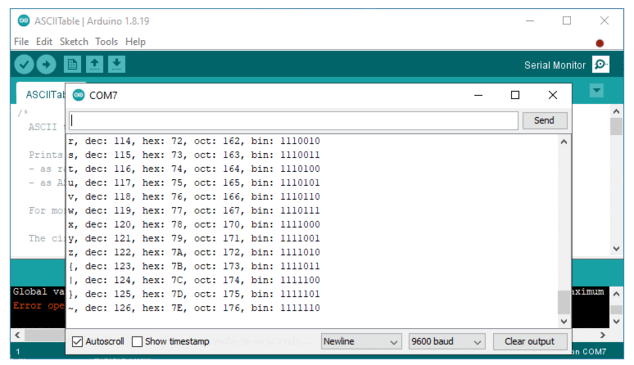The height and width of the screenshot is (365, 634).
Task: Click console scrollbar down arrow
Action: click(616, 322)
